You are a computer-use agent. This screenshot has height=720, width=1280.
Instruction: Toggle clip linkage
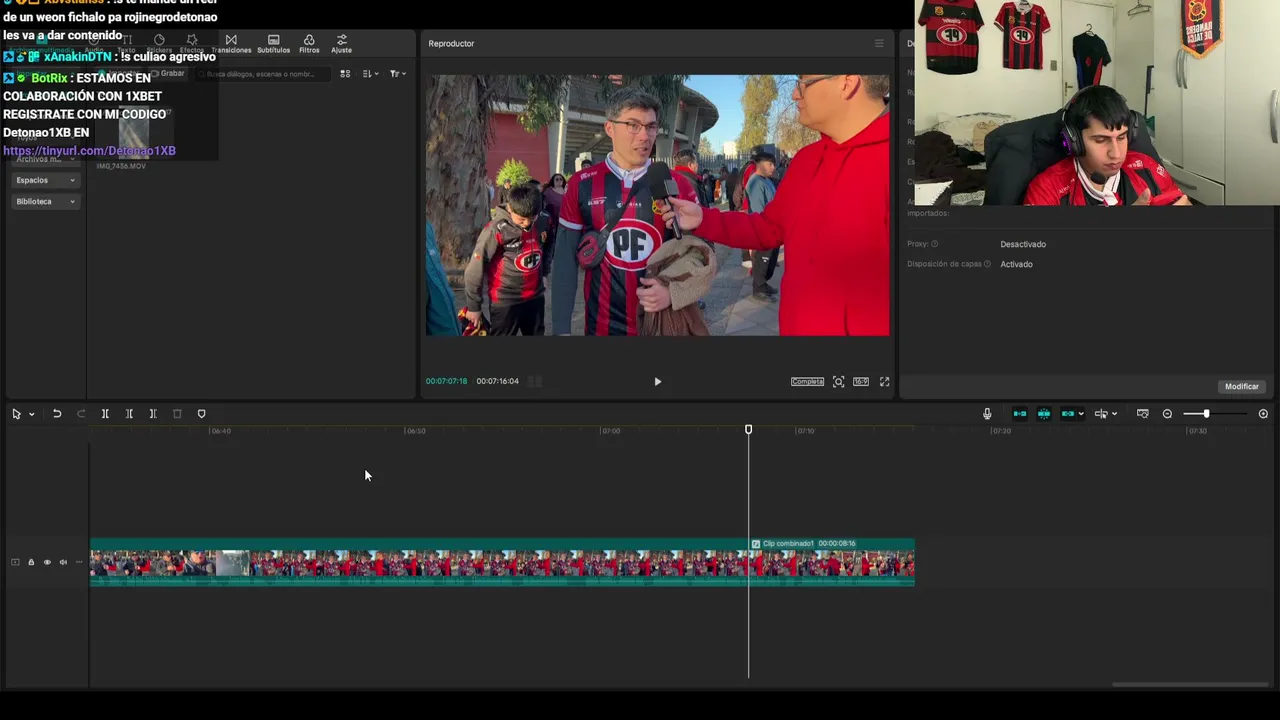click(x=1068, y=414)
